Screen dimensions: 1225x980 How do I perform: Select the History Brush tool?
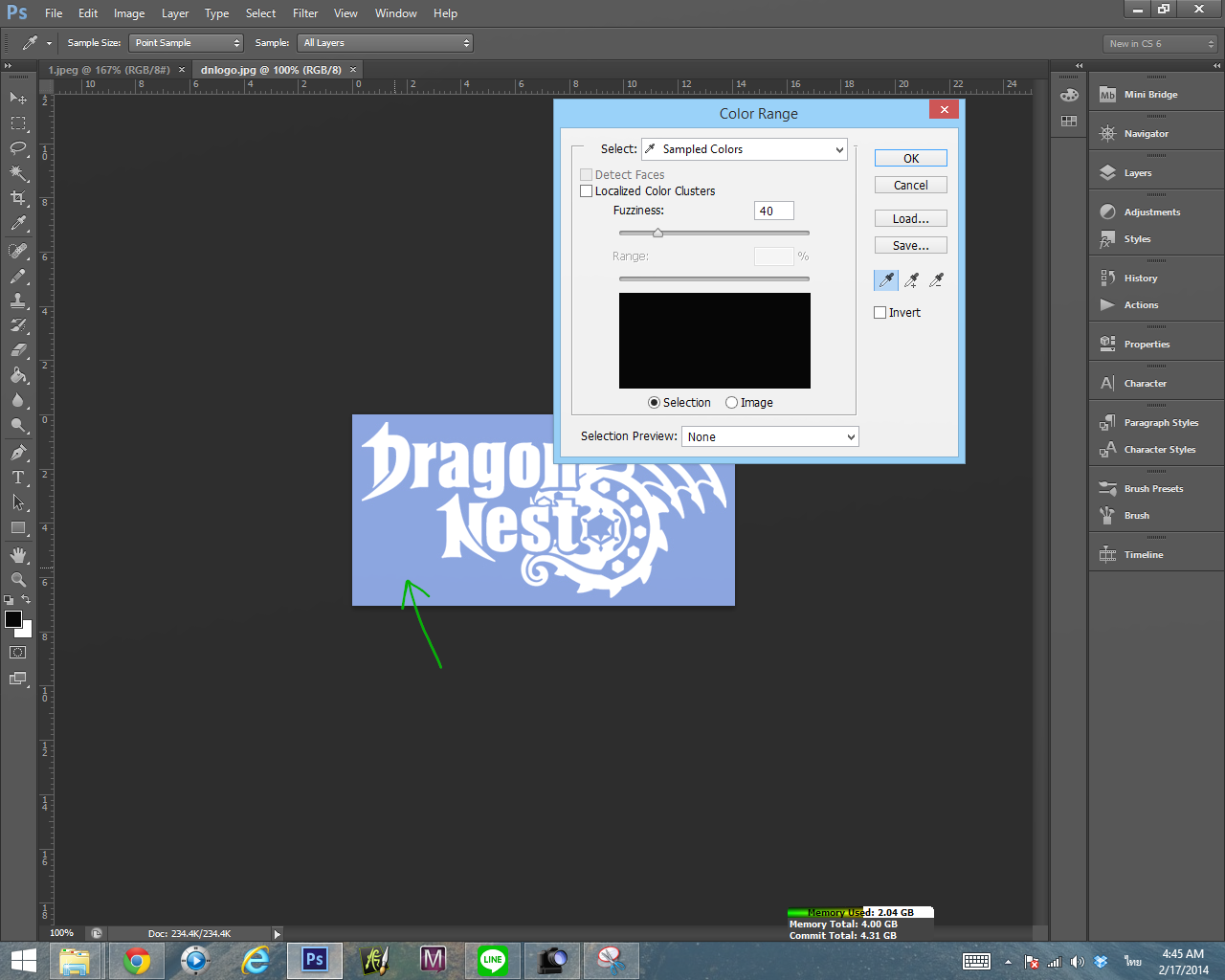(18, 325)
